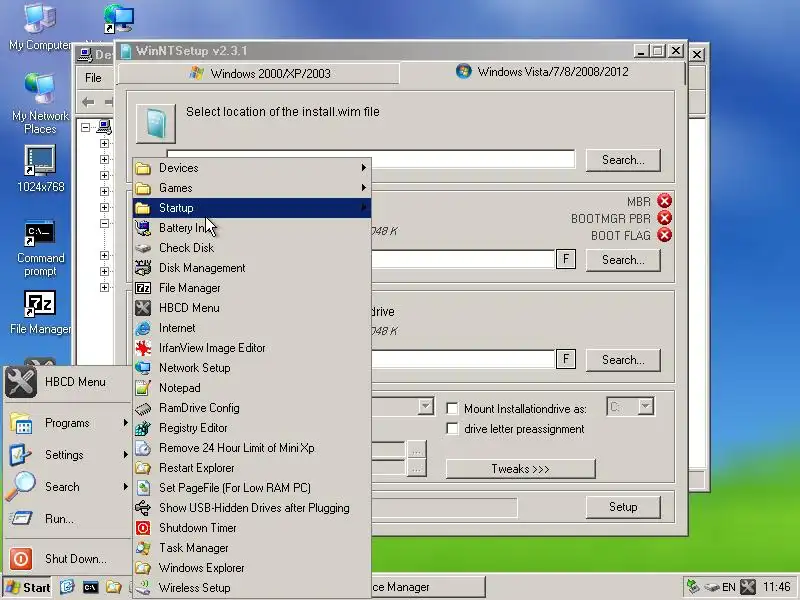Choose Shut Down... in Start menu

pyautogui.click(x=67, y=559)
